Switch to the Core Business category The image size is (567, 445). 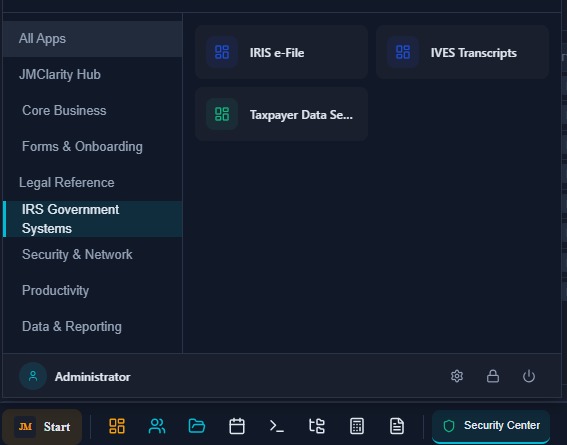(x=92, y=111)
